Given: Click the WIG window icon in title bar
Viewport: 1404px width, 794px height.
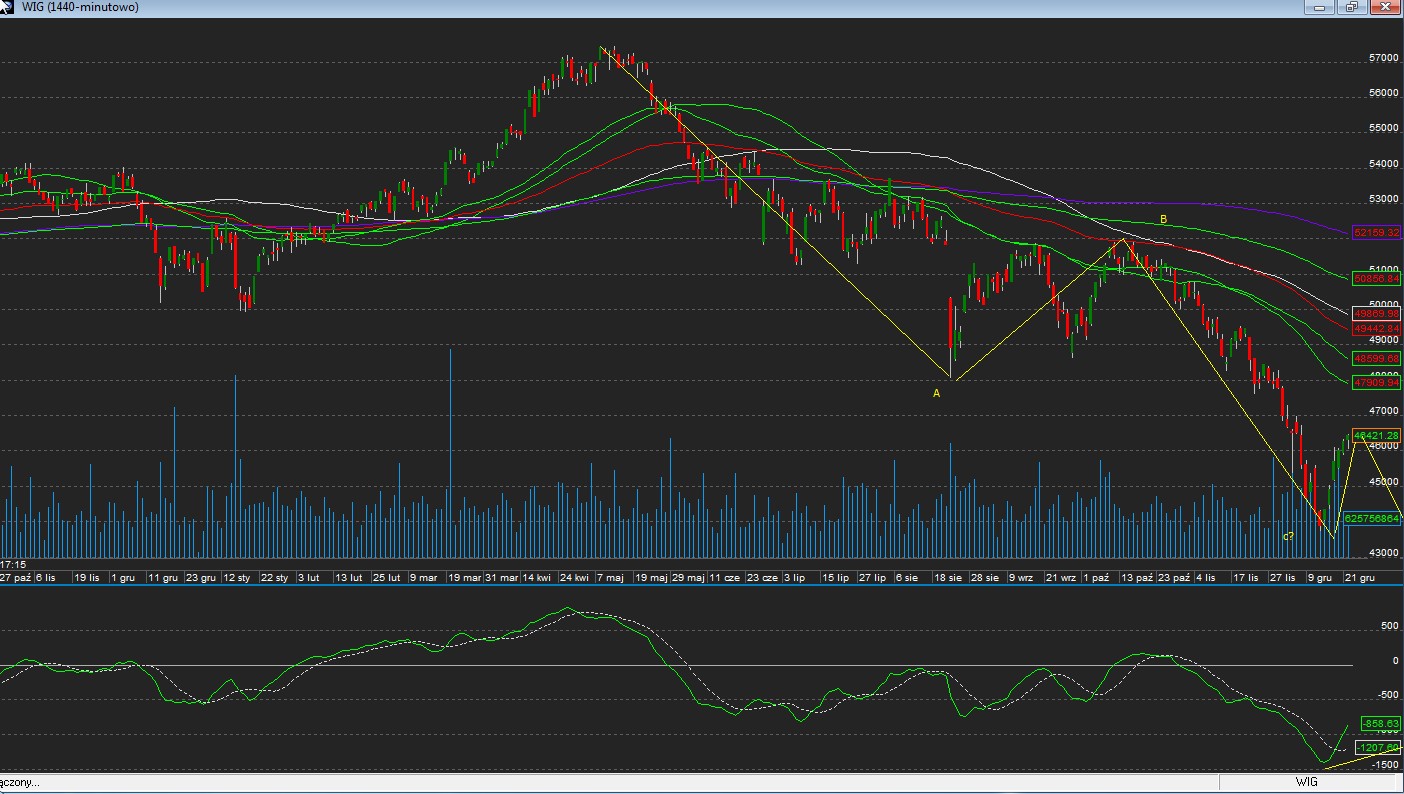Looking at the screenshot, I should 8,7.
